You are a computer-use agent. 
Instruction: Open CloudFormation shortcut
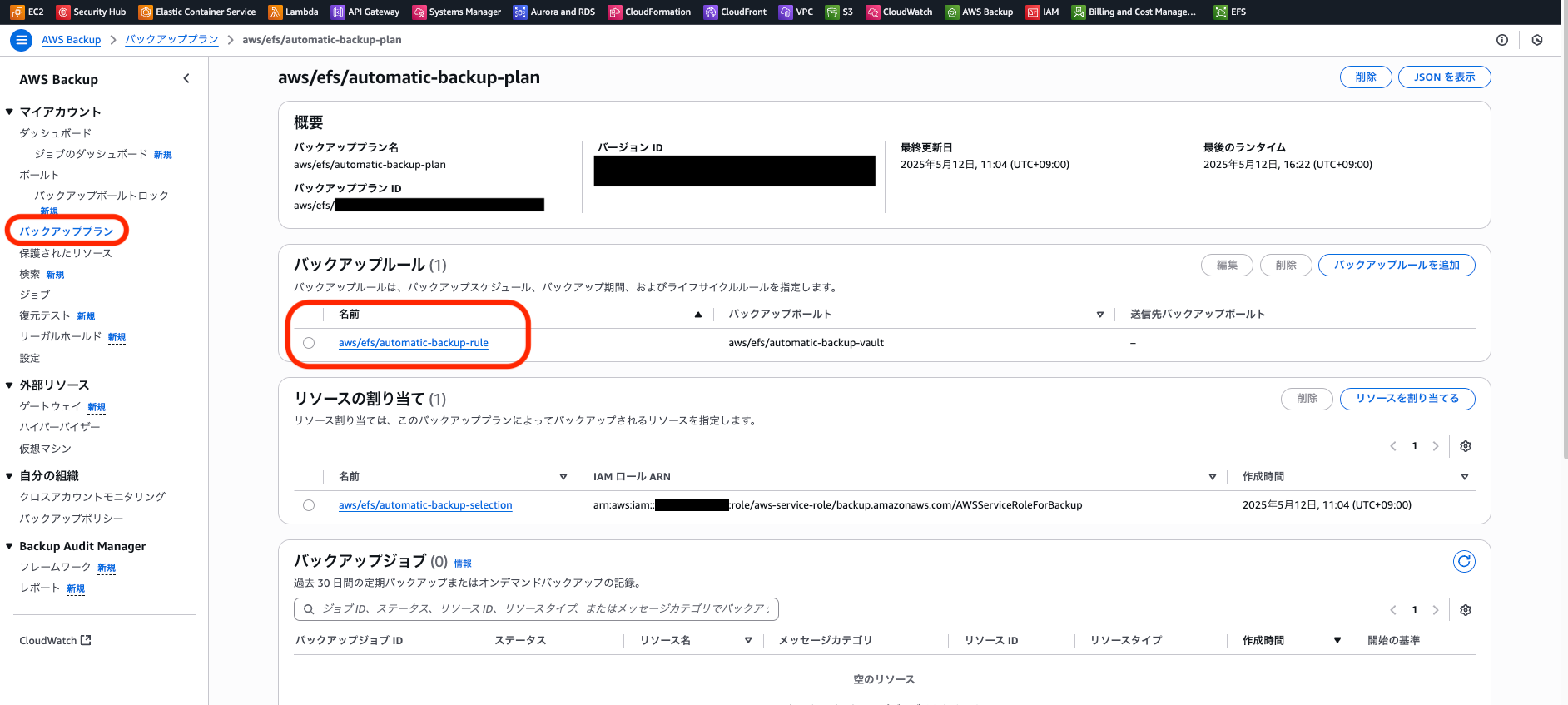coord(649,12)
